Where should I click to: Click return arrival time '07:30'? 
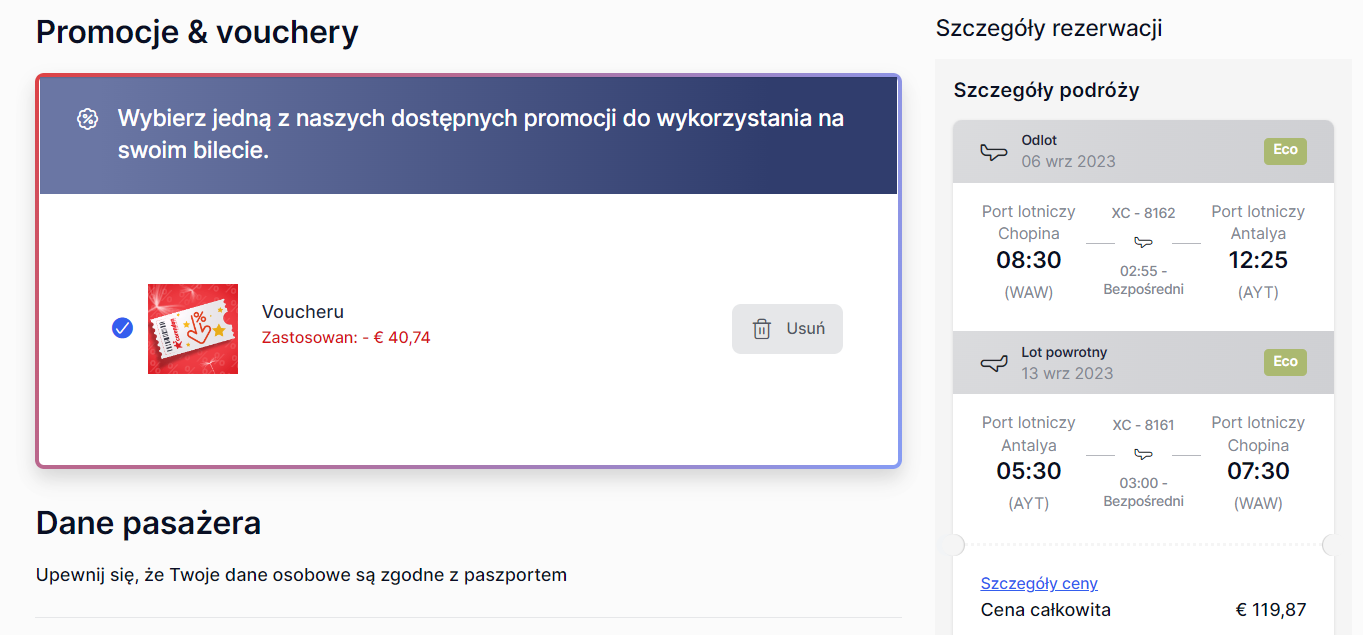(1258, 471)
